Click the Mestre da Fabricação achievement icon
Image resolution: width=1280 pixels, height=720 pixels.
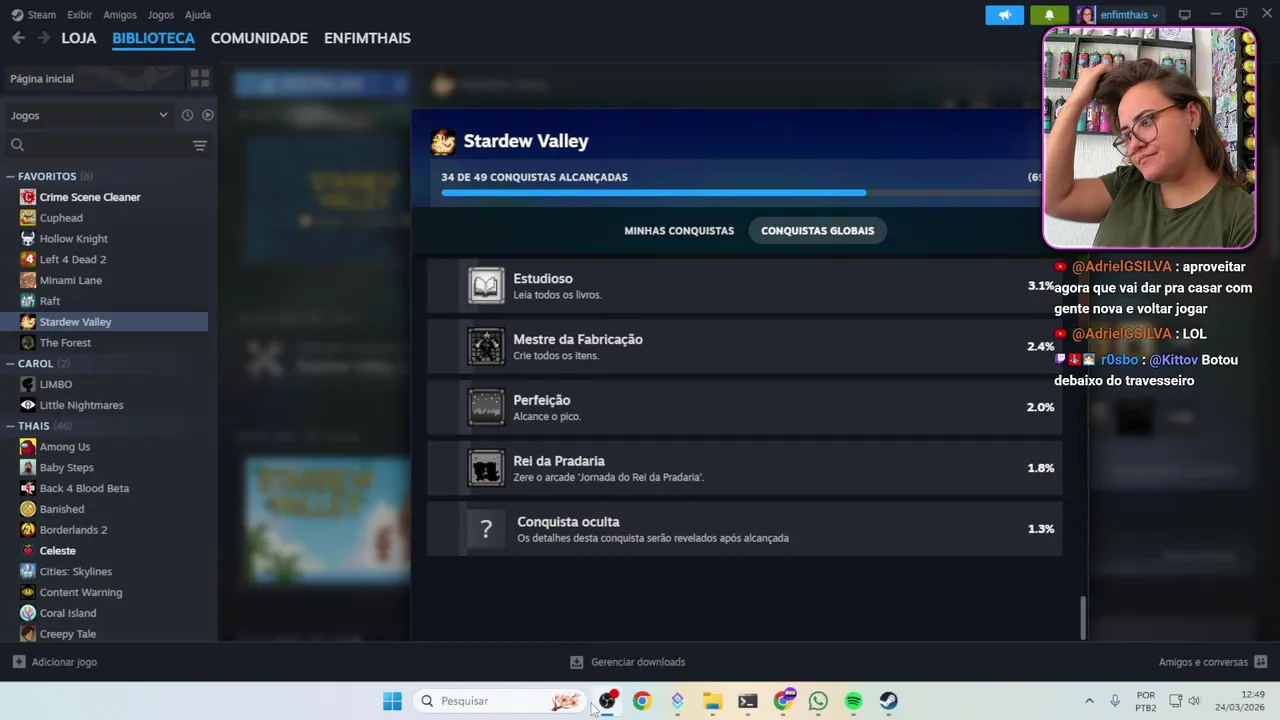(486, 347)
